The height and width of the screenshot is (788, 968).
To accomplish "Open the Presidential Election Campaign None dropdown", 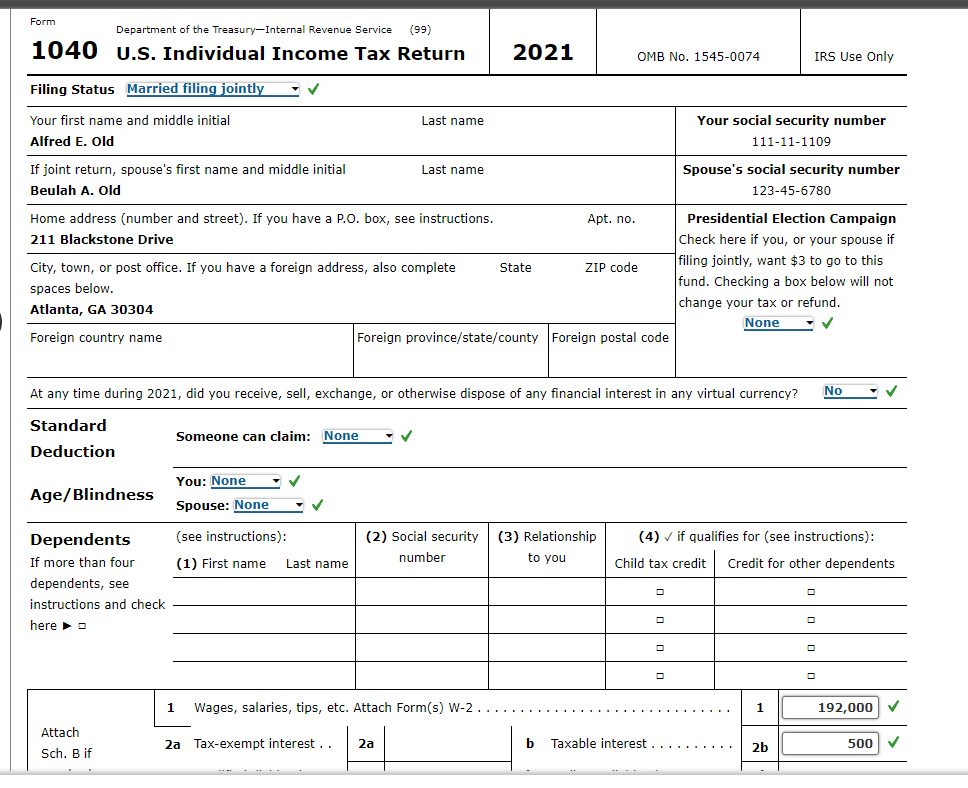I will (778, 322).
